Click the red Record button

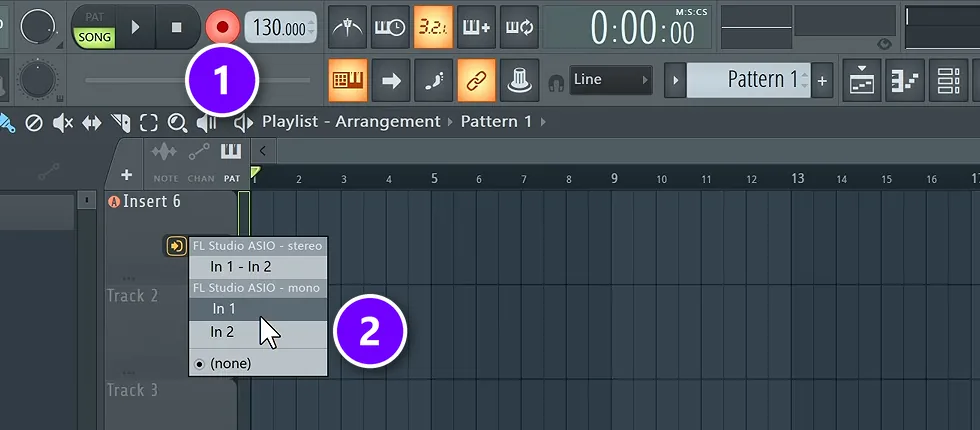pyautogui.click(x=222, y=27)
